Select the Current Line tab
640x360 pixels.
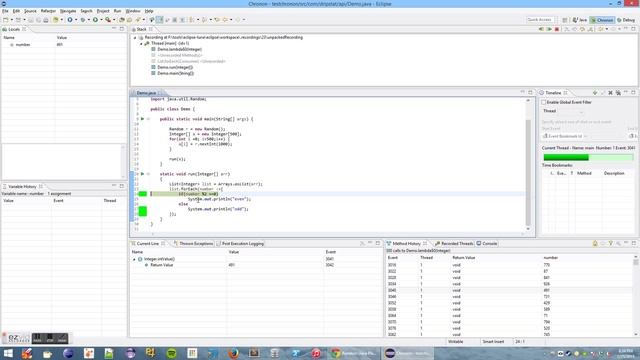tap(147, 244)
